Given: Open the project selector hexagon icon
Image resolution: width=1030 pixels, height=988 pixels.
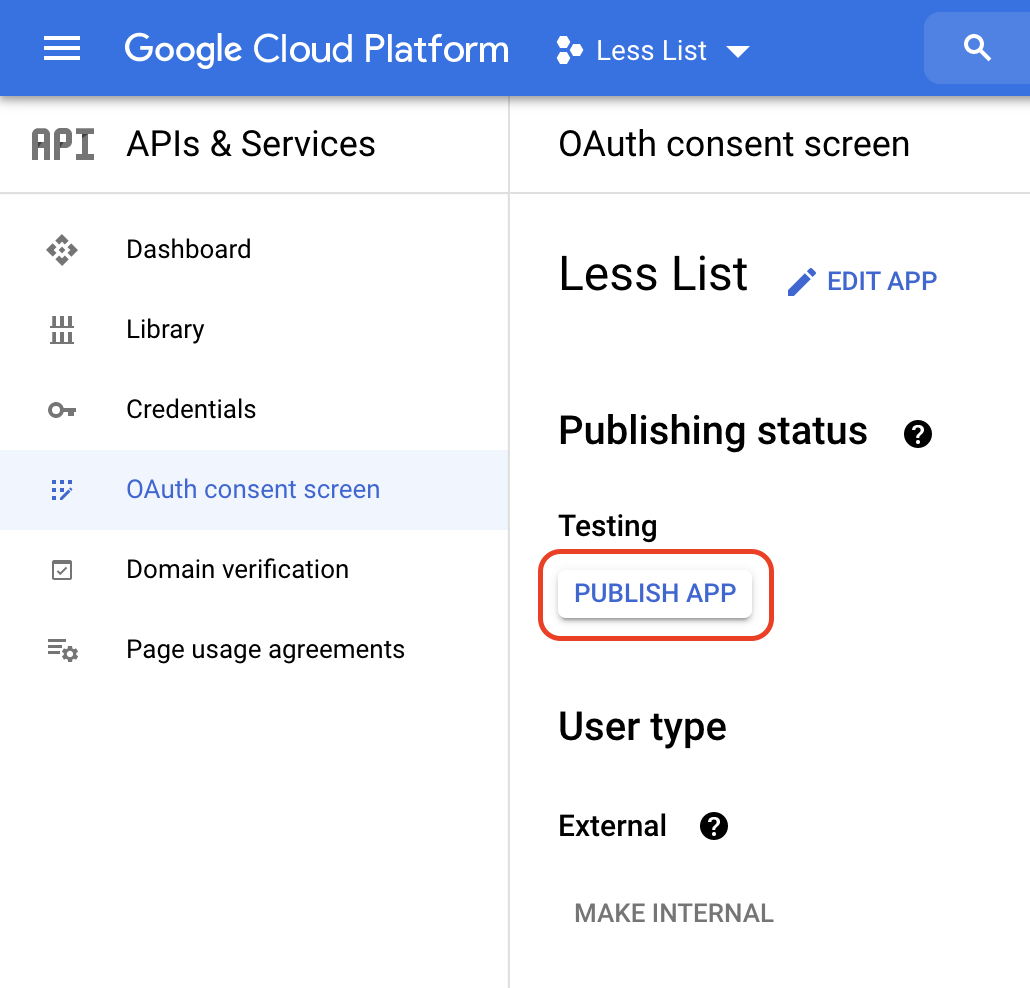Looking at the screenshot, I should [569, 50].
